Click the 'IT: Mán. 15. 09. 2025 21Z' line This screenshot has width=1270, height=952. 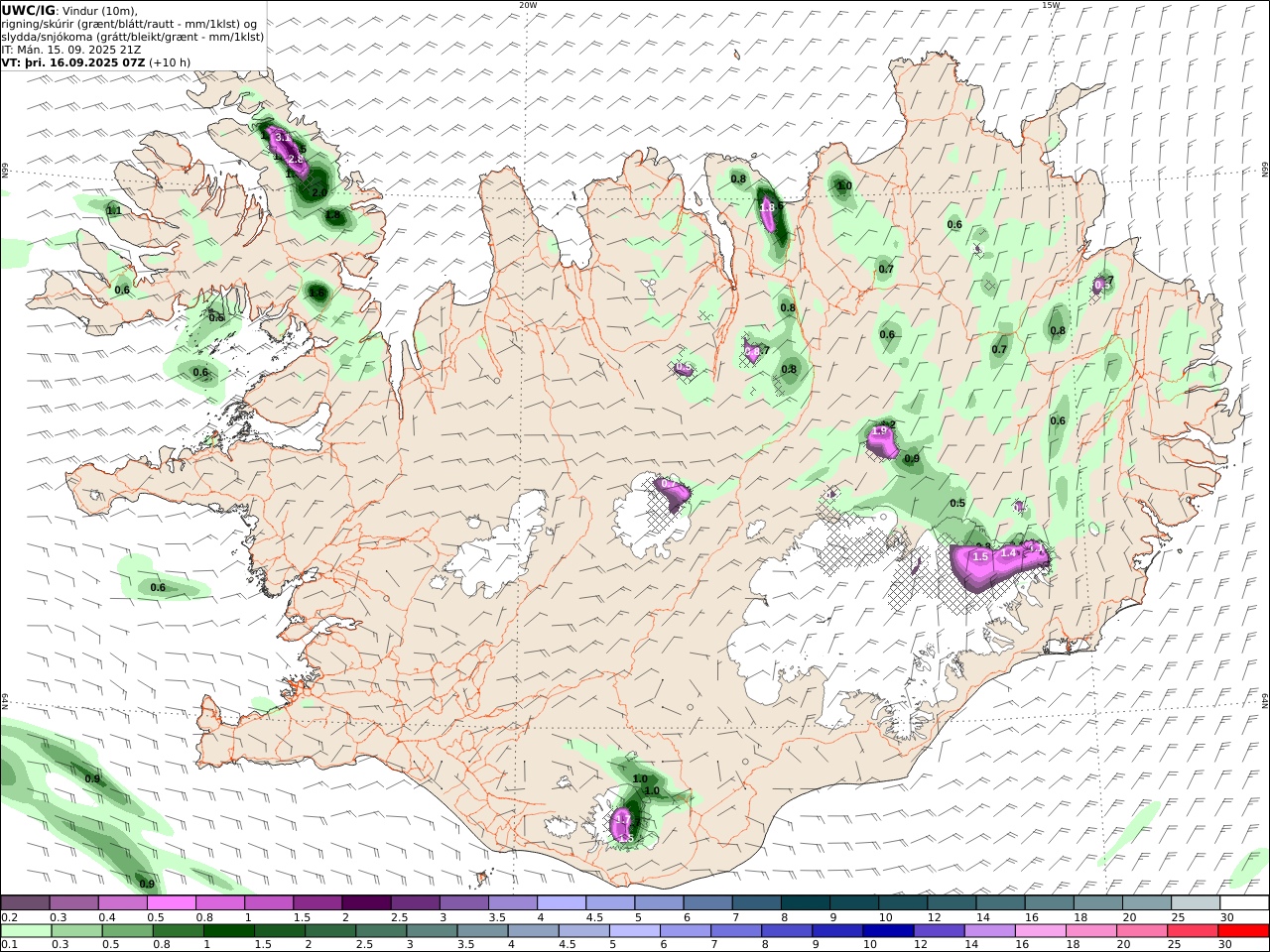71,50
